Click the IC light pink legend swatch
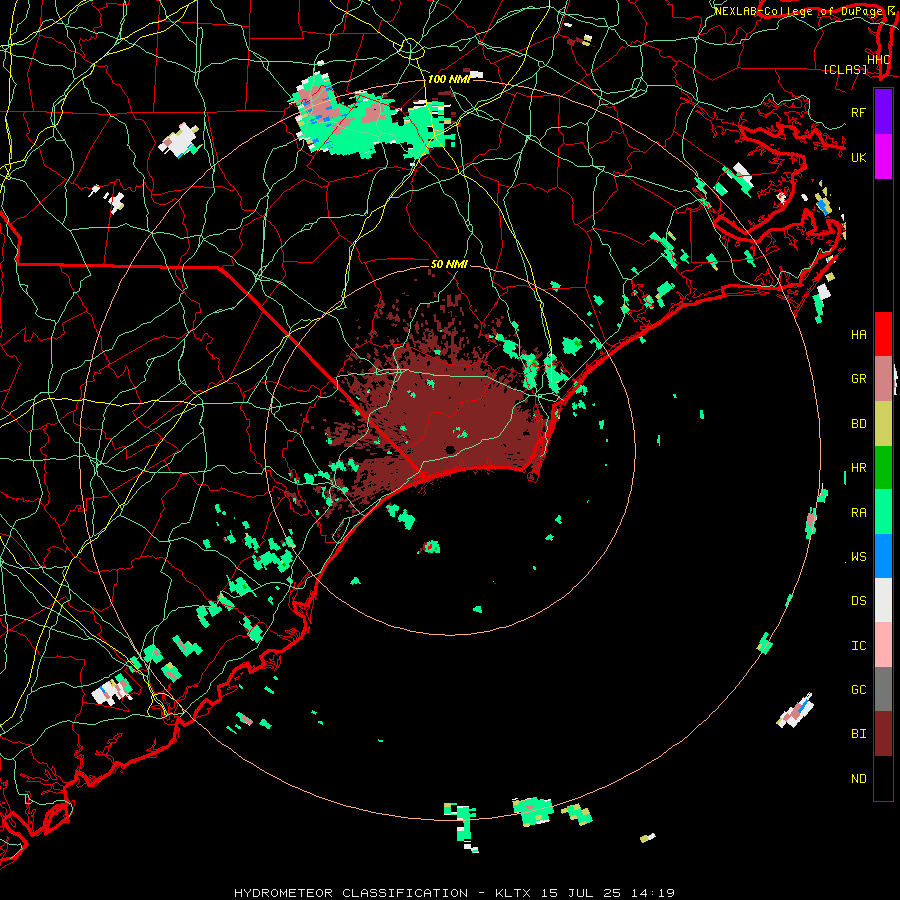The image size is (900, 900). 883,645
